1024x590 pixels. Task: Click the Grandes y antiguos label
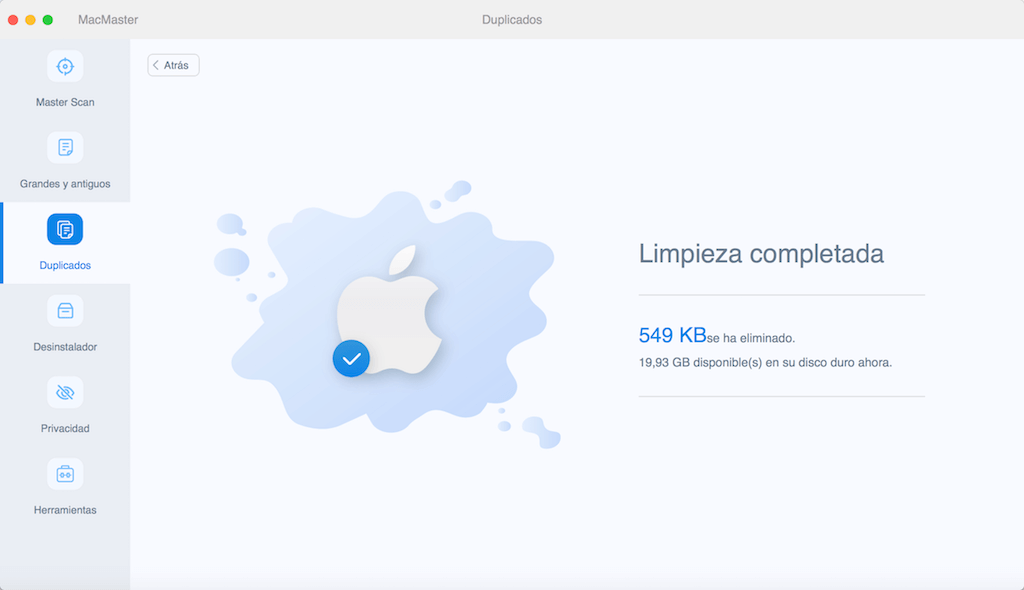(65, 184)
